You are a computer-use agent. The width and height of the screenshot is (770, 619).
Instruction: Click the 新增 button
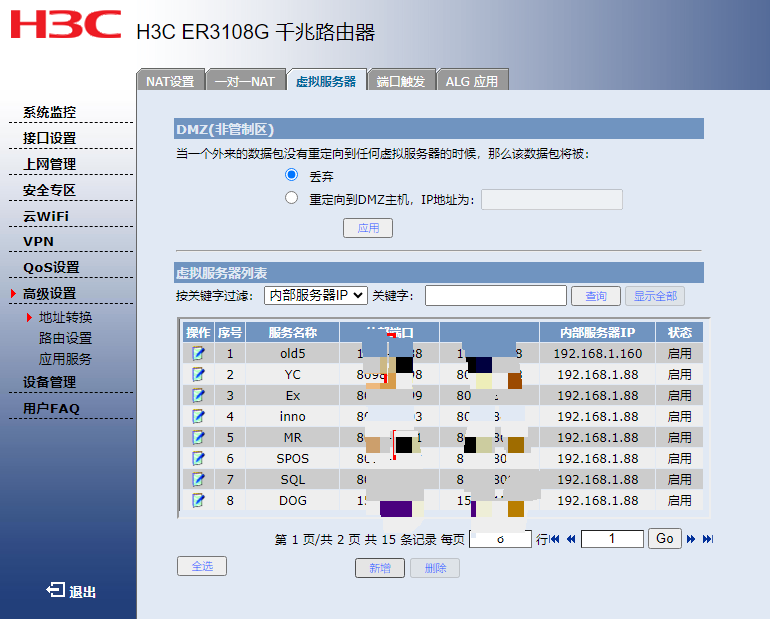tap(380, 568)
